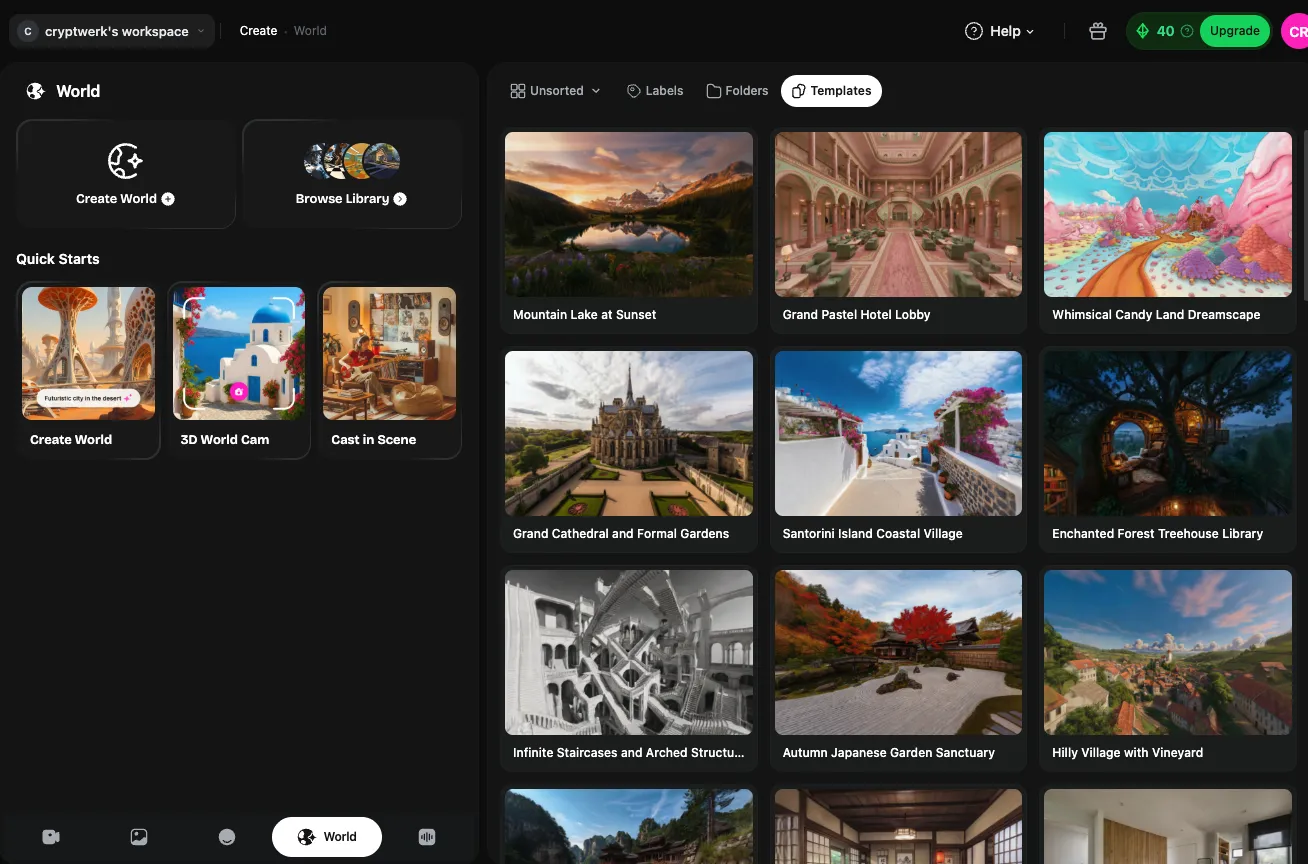Open the audio waveform icon in bottom bar
The width and height of the screenshot is (1308, 864).
point(427,837)
